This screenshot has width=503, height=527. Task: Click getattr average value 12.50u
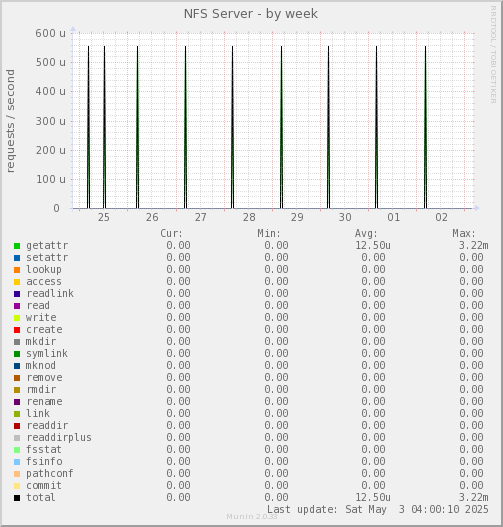pyautogui.click(x=373, y=246)
